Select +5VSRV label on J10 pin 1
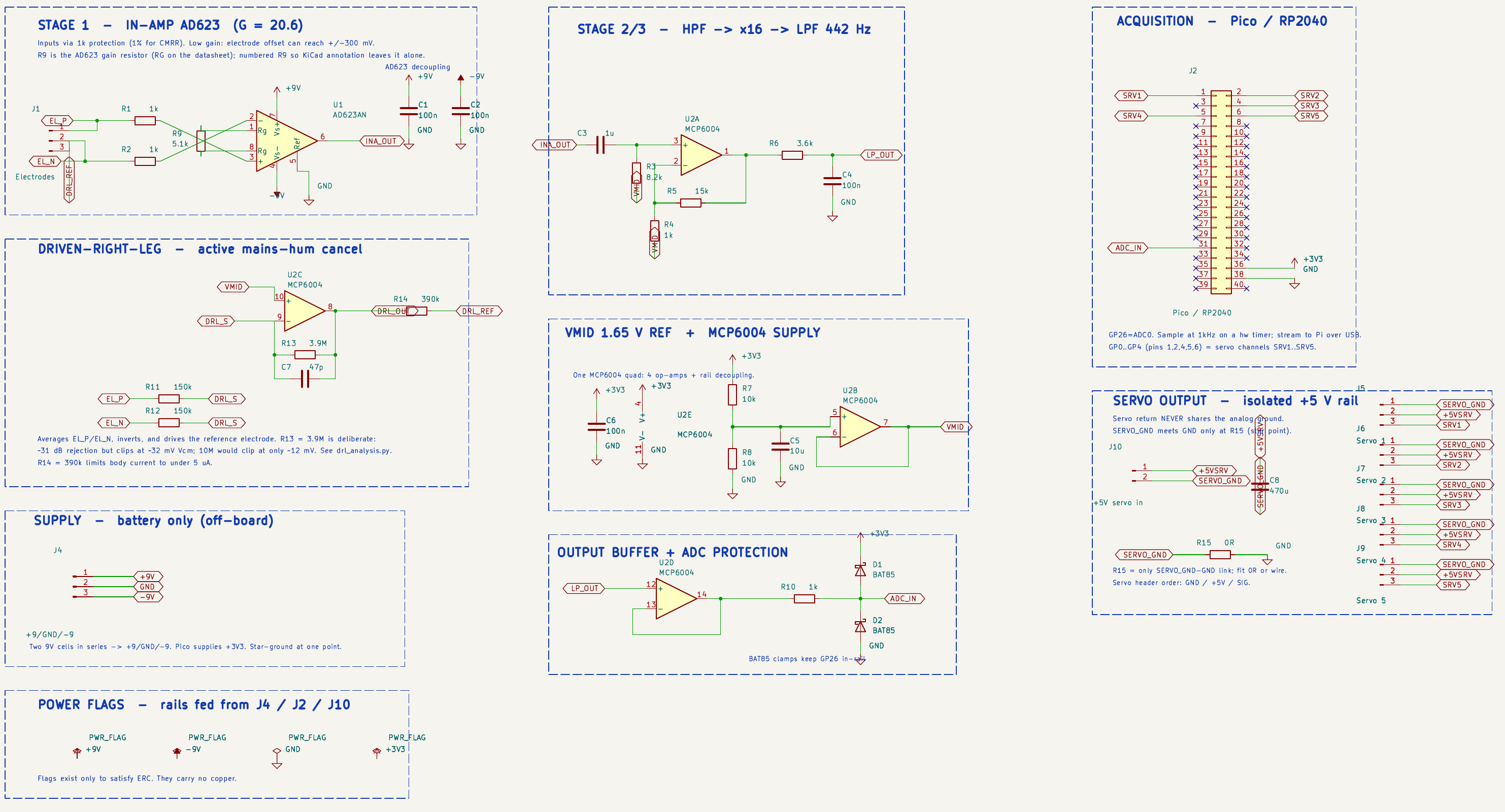Image resolution: width=1505 pixels, height=812 pixels. point(1214,471)
